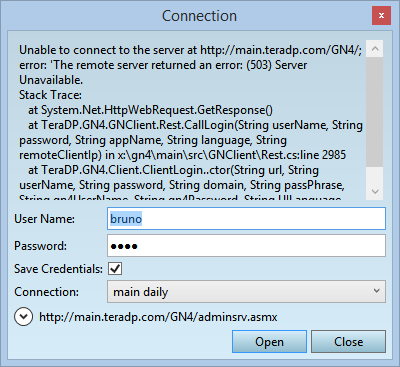This screenshot has height=367, width=400.
Task: Open the Connection dropdown showing main daily
Action: (x=246, y=292)
